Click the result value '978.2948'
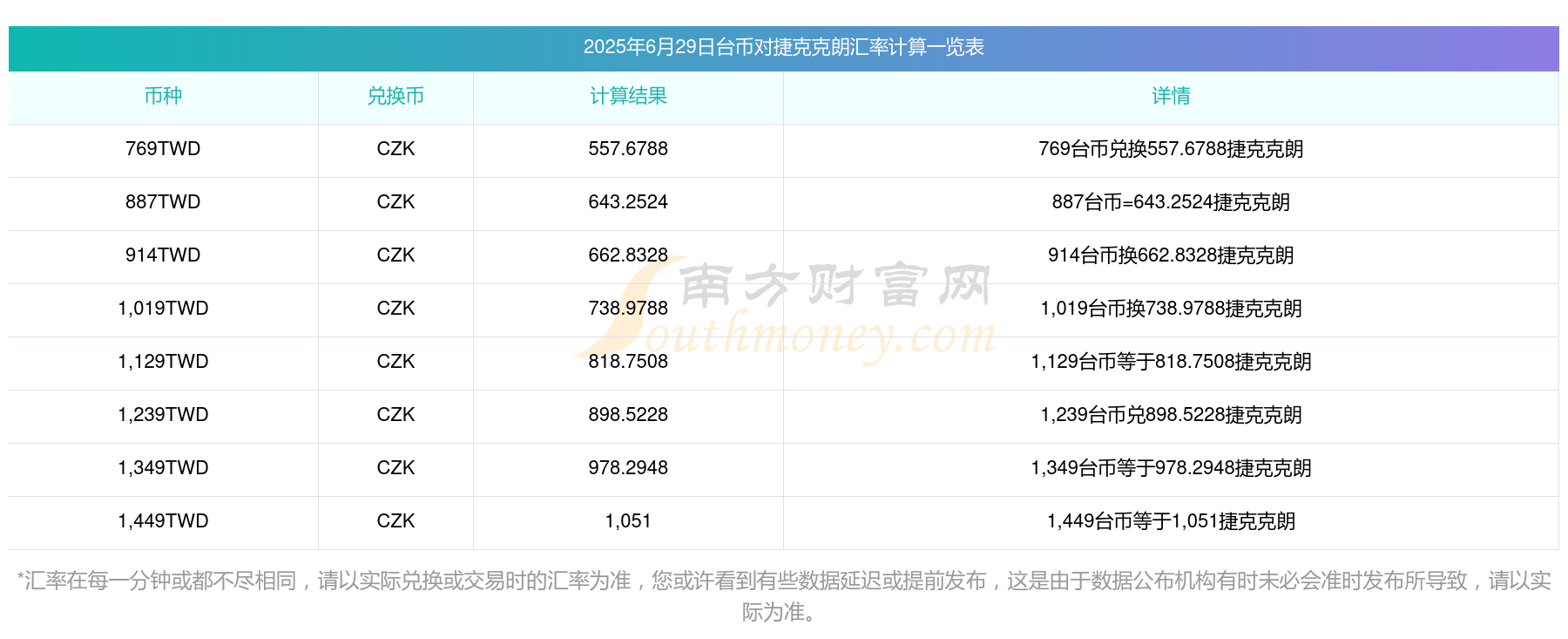The width and height of the screenshot is (1568, 639). tap(628, 468)
